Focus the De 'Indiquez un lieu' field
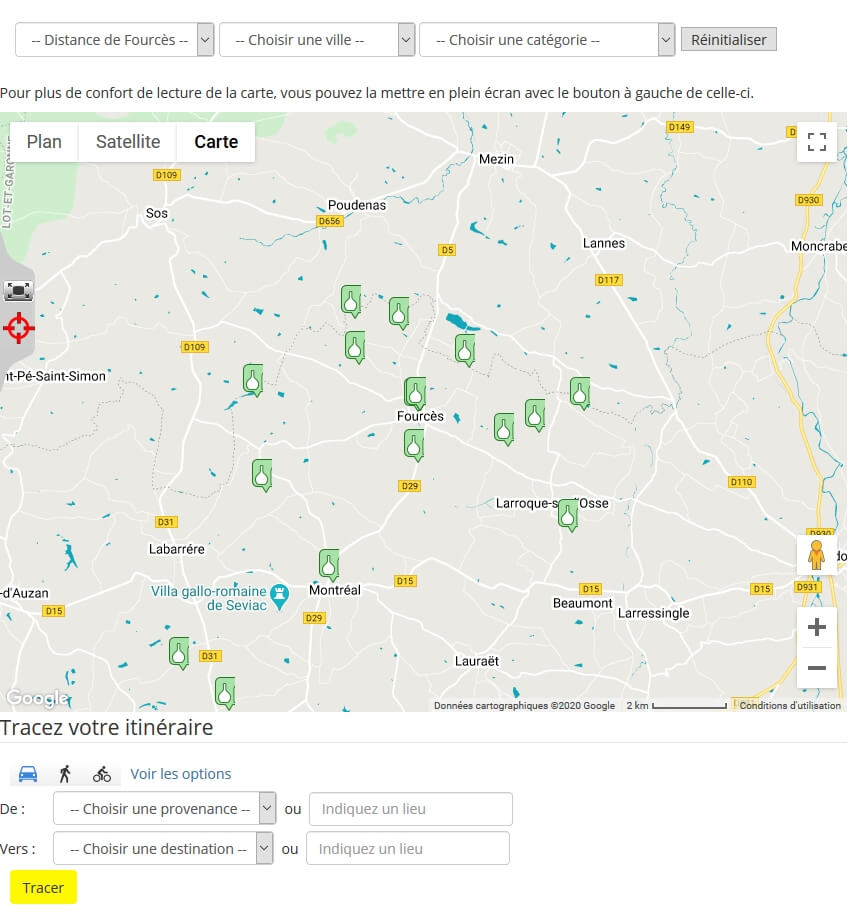Screen dimensions: 855x915 pyautogui.click(x=411, y=809)
